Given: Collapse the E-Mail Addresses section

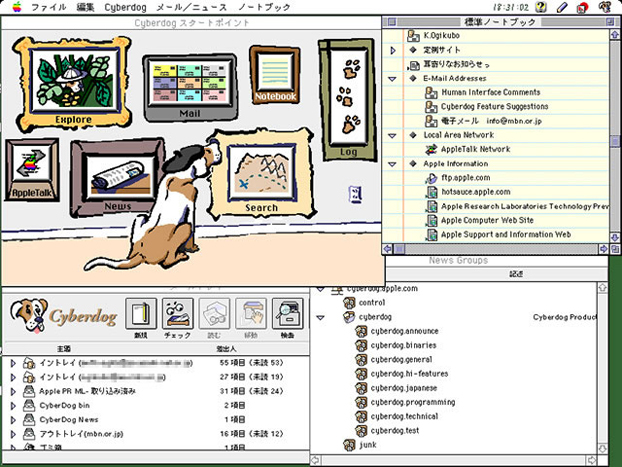Looking at the screenshot, I should (392, 78).
